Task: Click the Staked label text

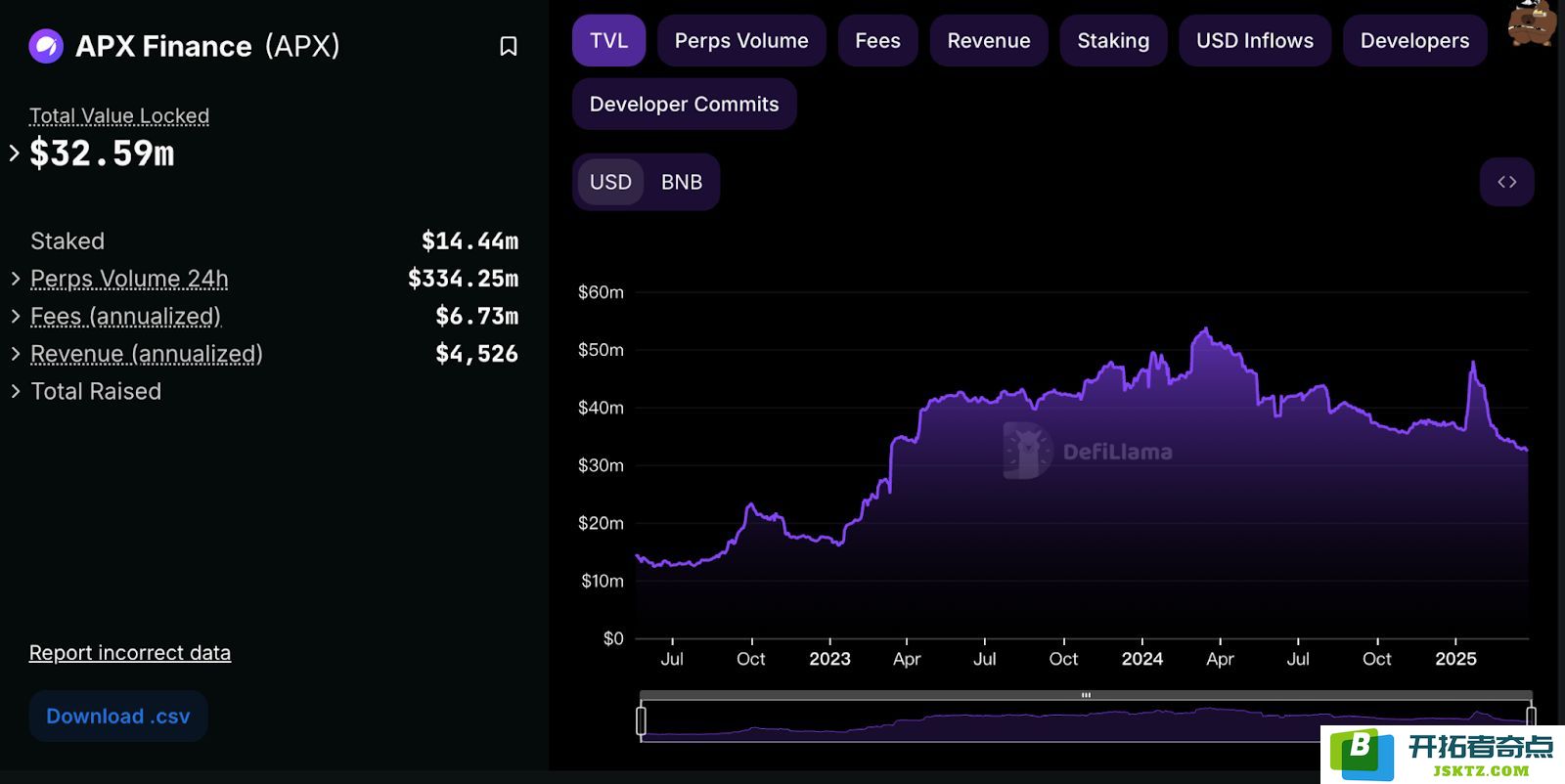Action: pyautogui.click(x=67, y=241)
